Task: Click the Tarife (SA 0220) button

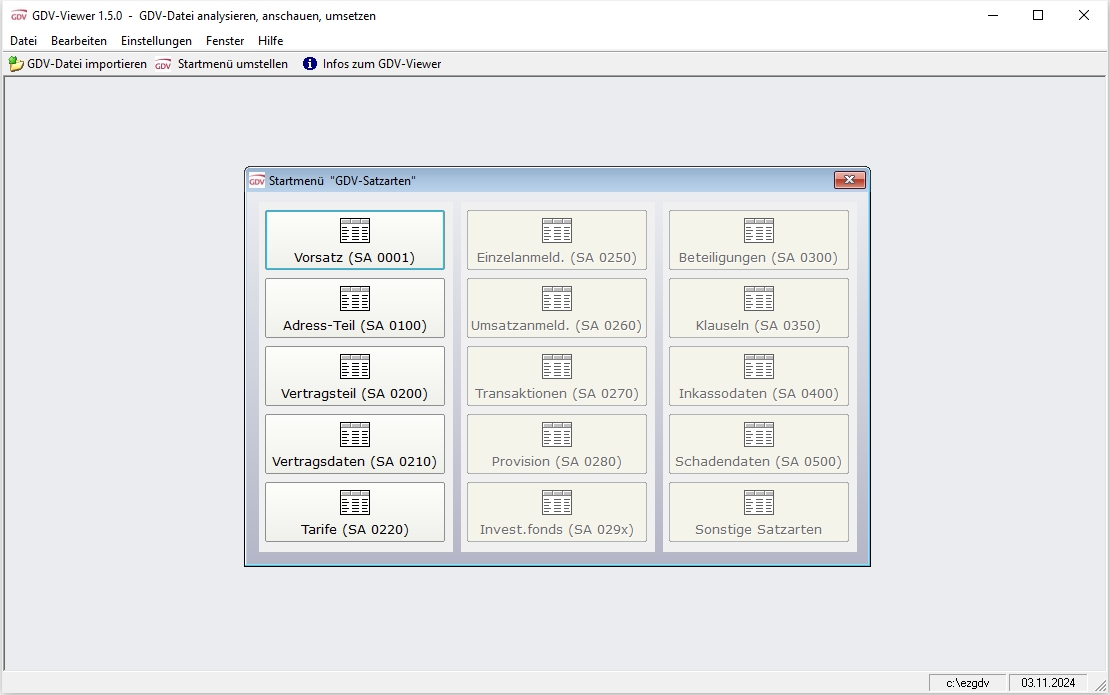Action: [x=355, y=512]
